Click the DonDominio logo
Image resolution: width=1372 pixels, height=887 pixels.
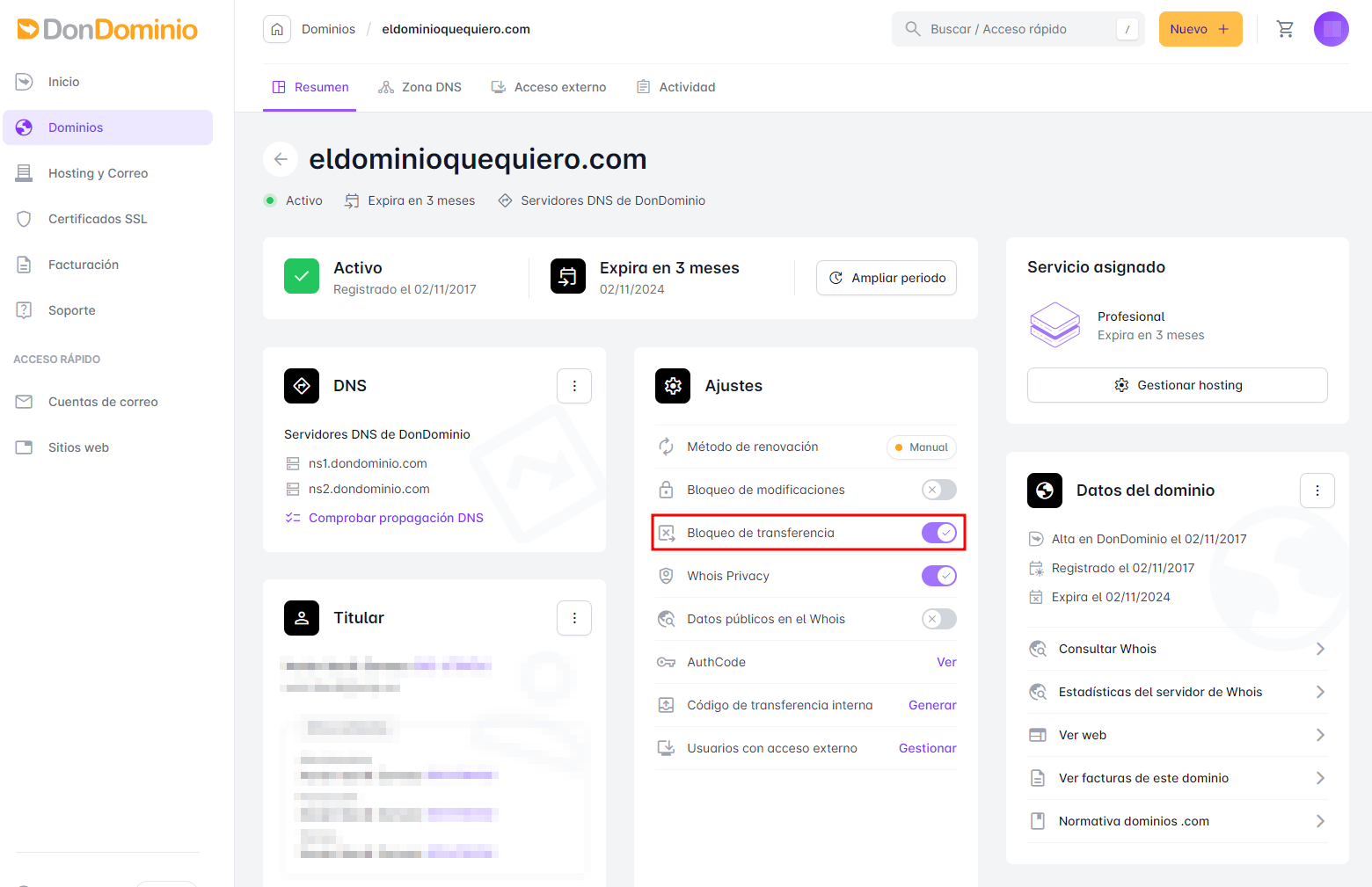[107, 29]
